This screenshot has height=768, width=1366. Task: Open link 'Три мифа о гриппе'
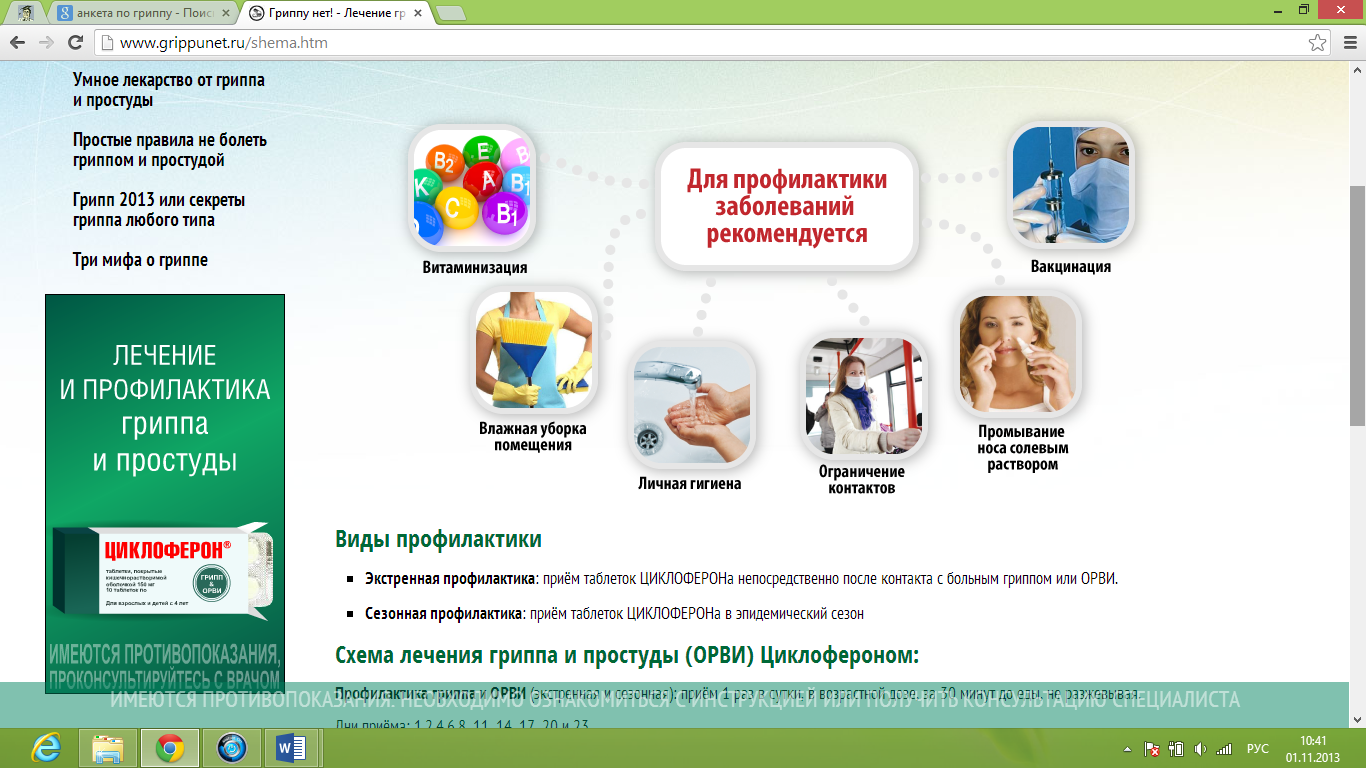[141, 260]
